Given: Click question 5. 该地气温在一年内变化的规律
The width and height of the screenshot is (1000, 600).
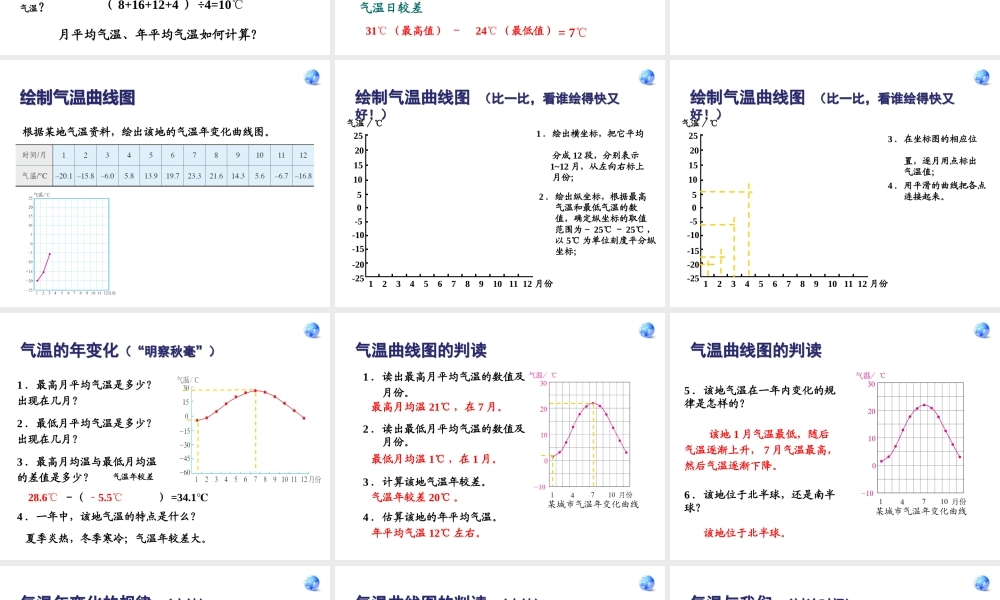Looking at the screenshot, I should (760, 397).
